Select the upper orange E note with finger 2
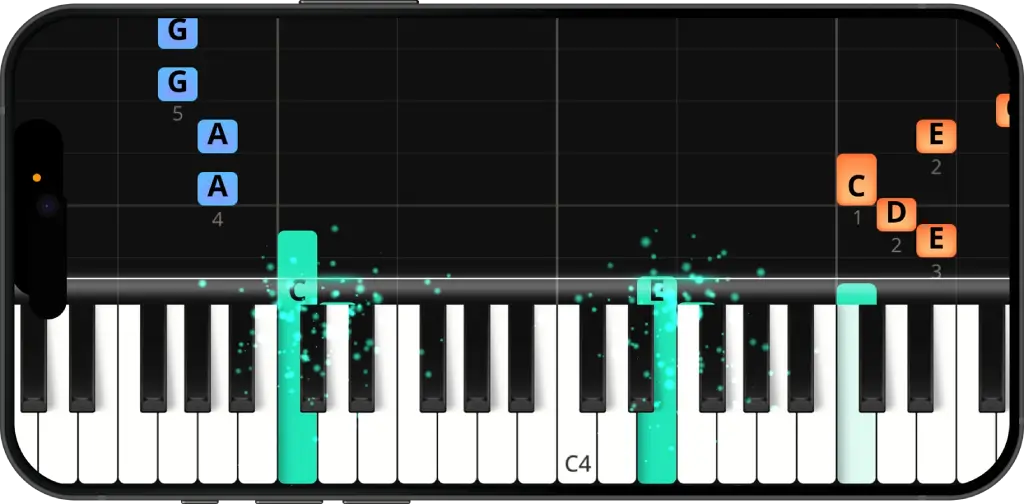The height and width of the screenshot is (504, 1024). (x=936, y=136)
